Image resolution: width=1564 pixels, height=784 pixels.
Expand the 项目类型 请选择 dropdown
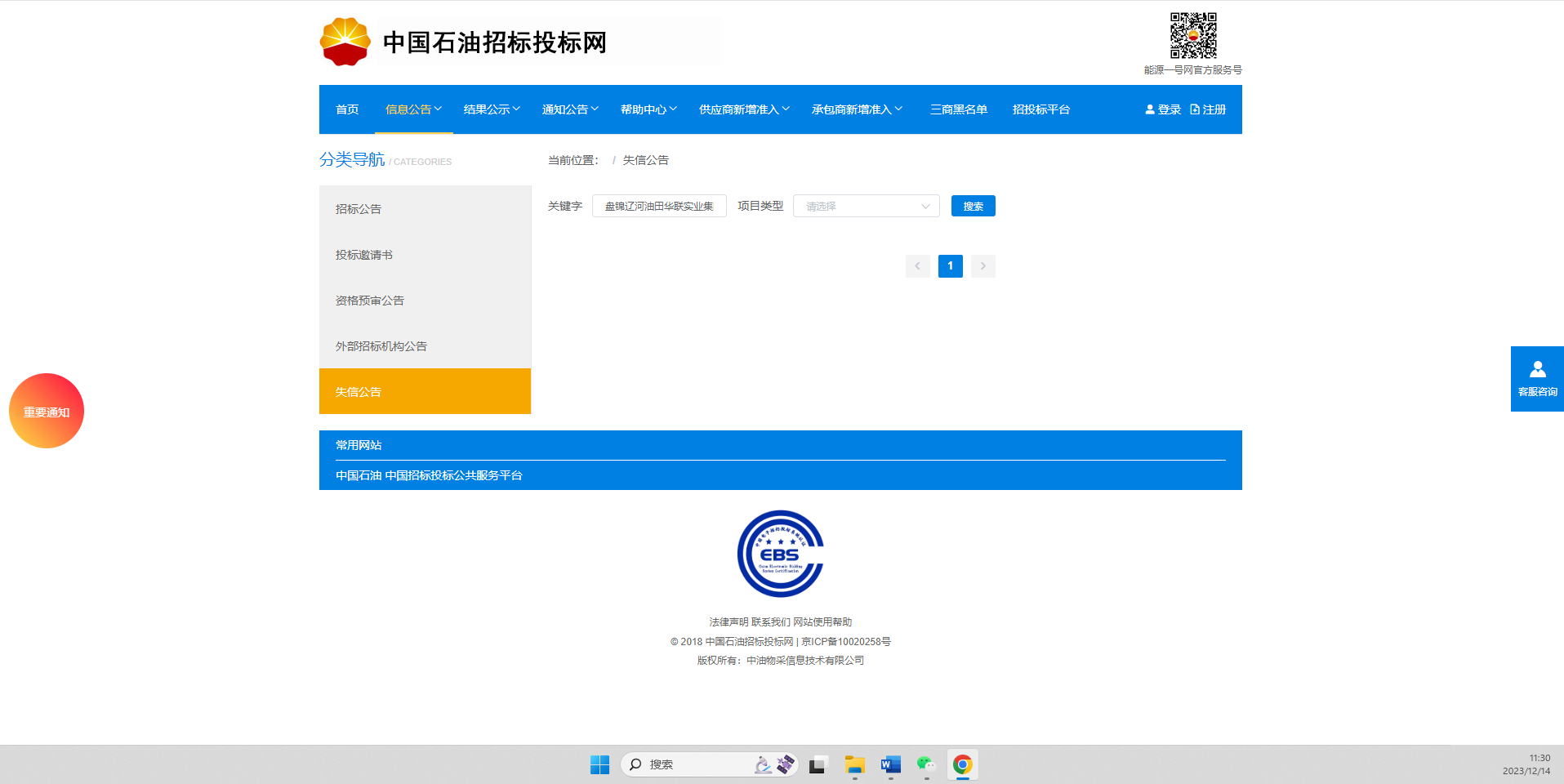(867, 206)
